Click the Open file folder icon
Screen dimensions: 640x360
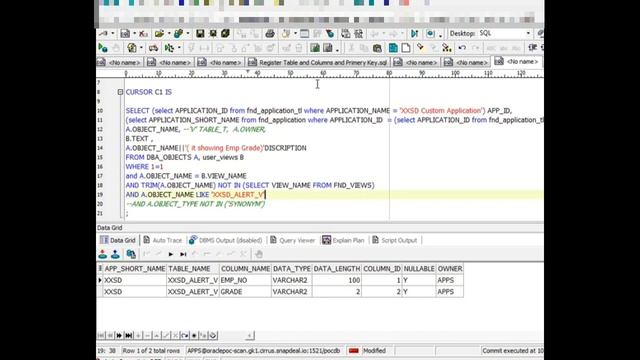click(159, 33)
